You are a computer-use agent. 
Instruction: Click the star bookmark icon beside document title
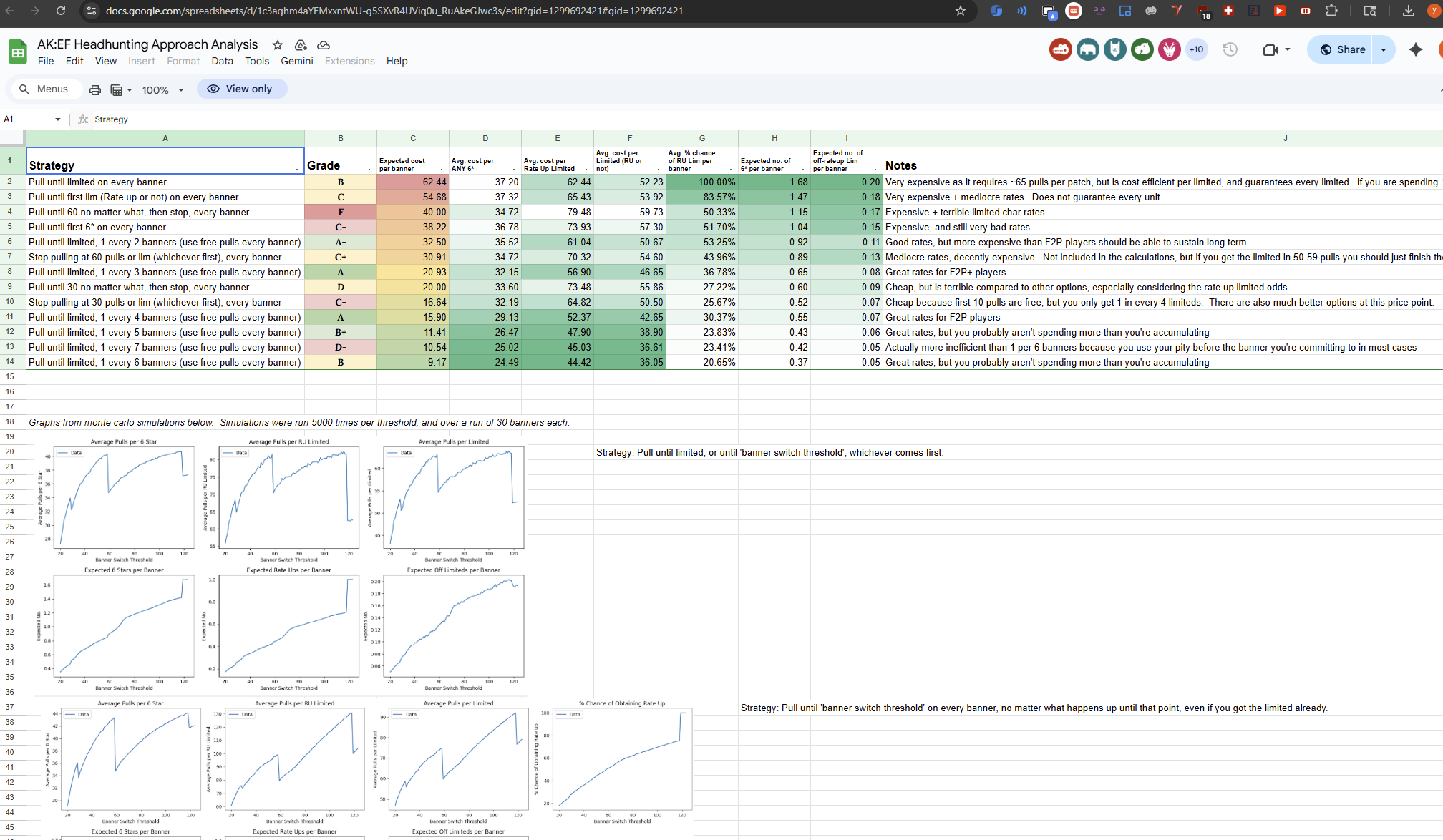[278, 45]
